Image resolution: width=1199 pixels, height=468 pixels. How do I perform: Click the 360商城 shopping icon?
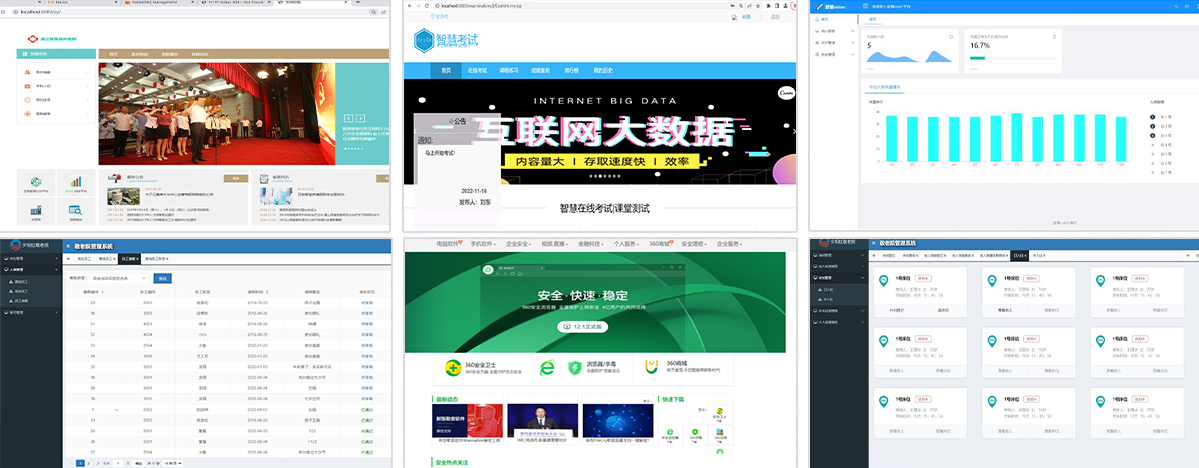pyautogui.click(x=651, y=367)
